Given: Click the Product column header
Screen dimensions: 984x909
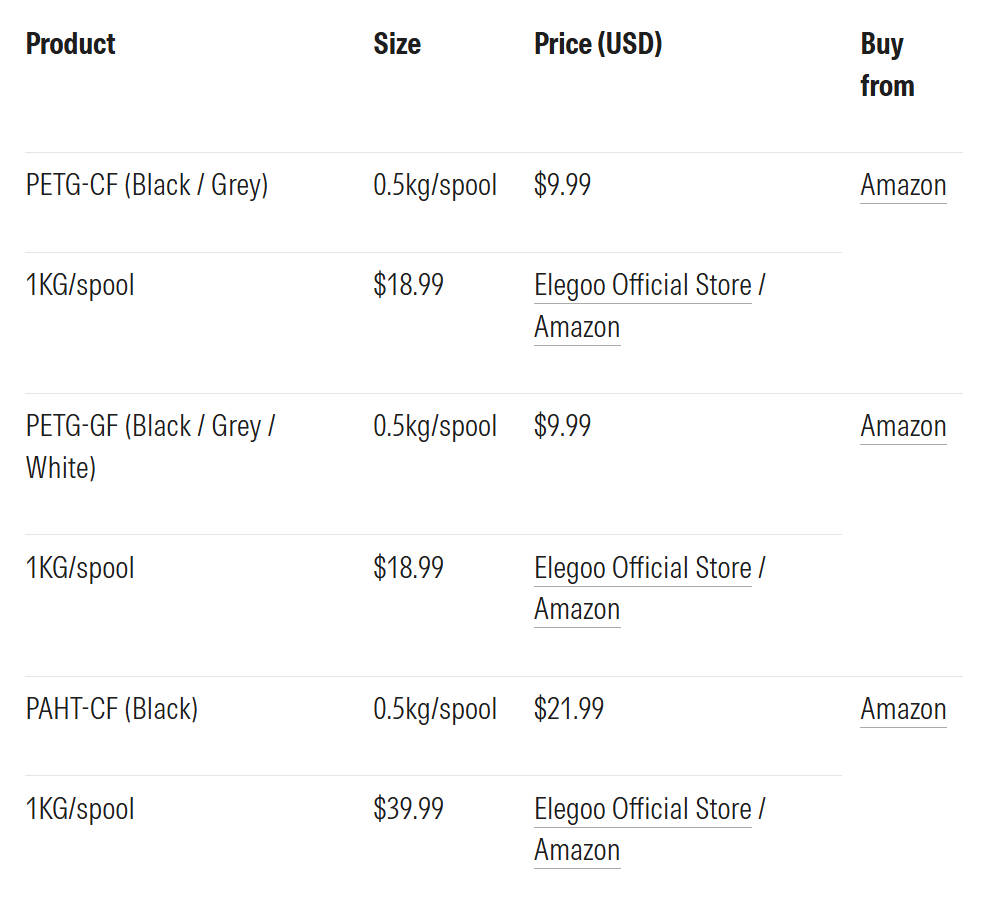Looking at the screenshot, I should (71, 45).
